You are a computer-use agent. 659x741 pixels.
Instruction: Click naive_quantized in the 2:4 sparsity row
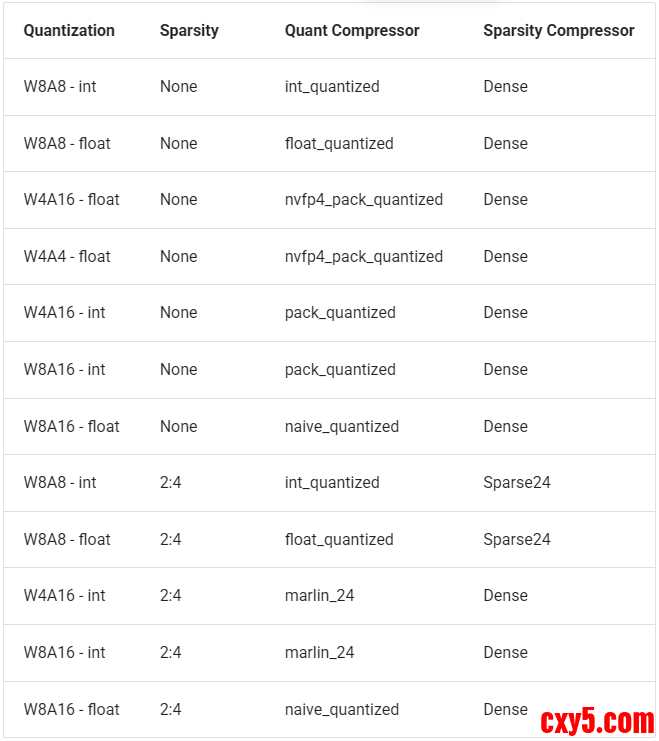click(341, 709)
